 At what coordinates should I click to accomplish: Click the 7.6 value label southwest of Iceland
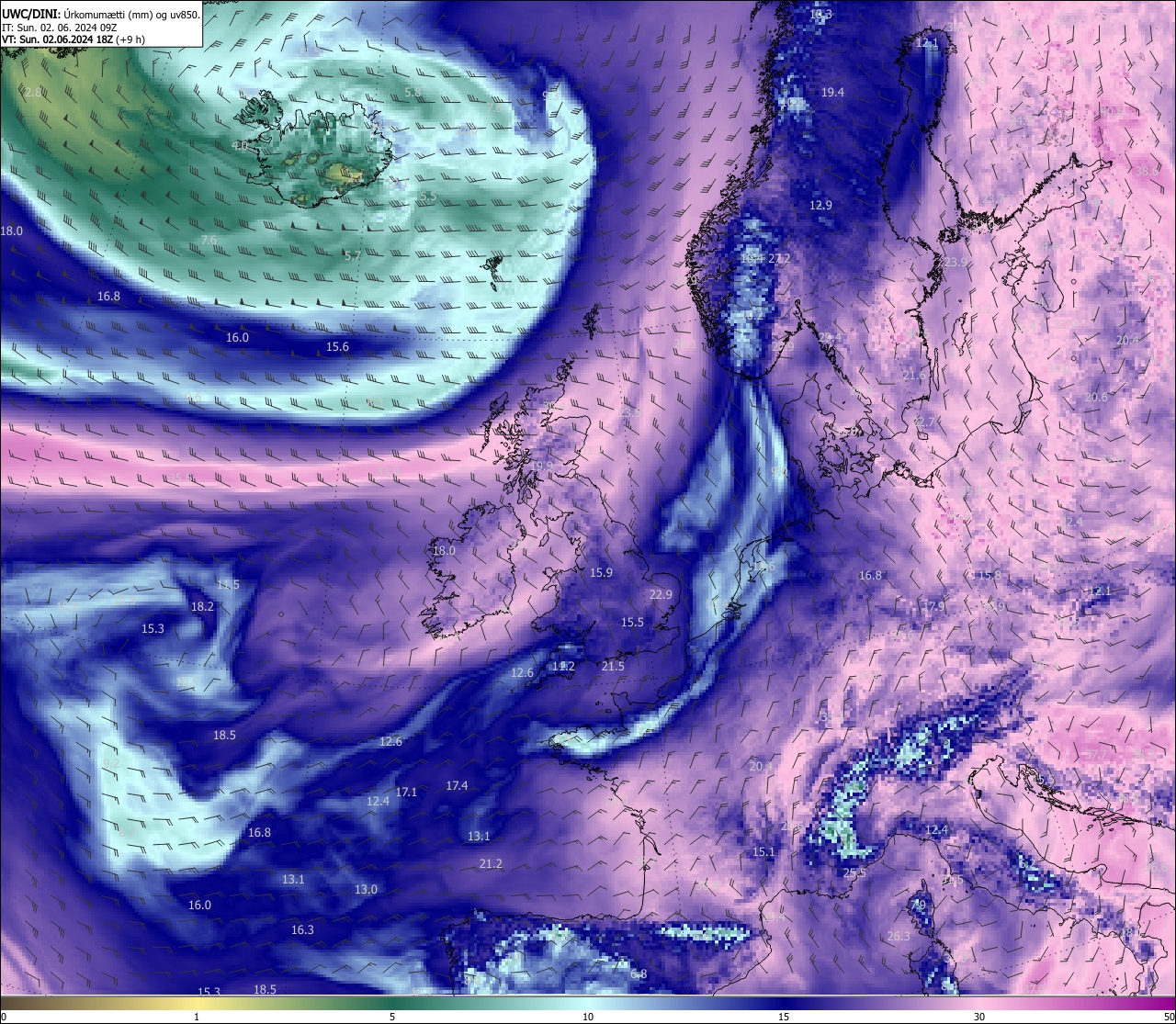tap(209, 240)
